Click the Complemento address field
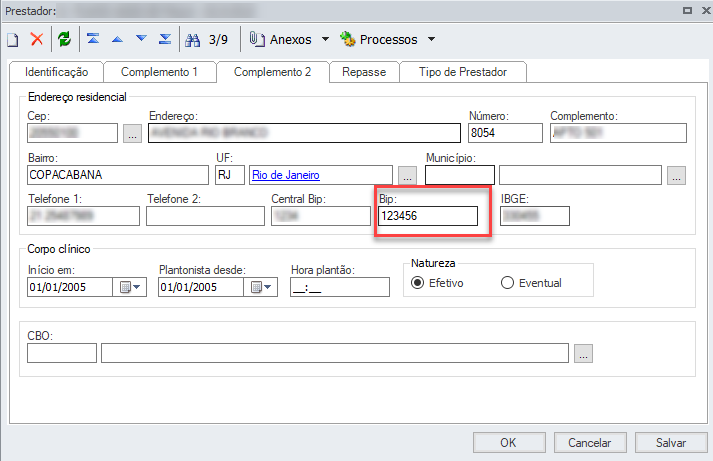 [618, 133]
